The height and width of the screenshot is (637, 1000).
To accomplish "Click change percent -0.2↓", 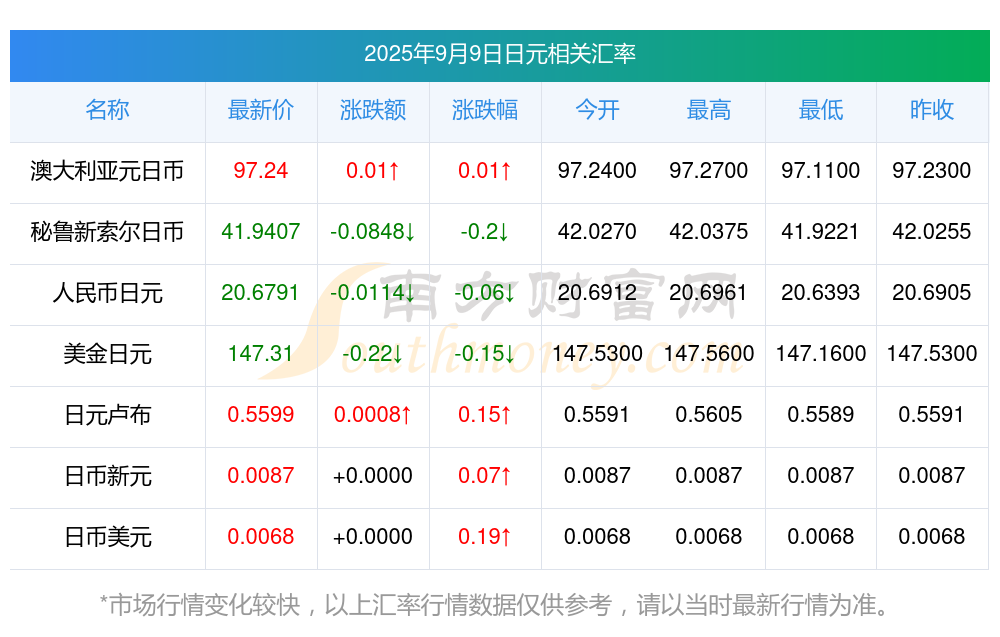I will point(485,231).
